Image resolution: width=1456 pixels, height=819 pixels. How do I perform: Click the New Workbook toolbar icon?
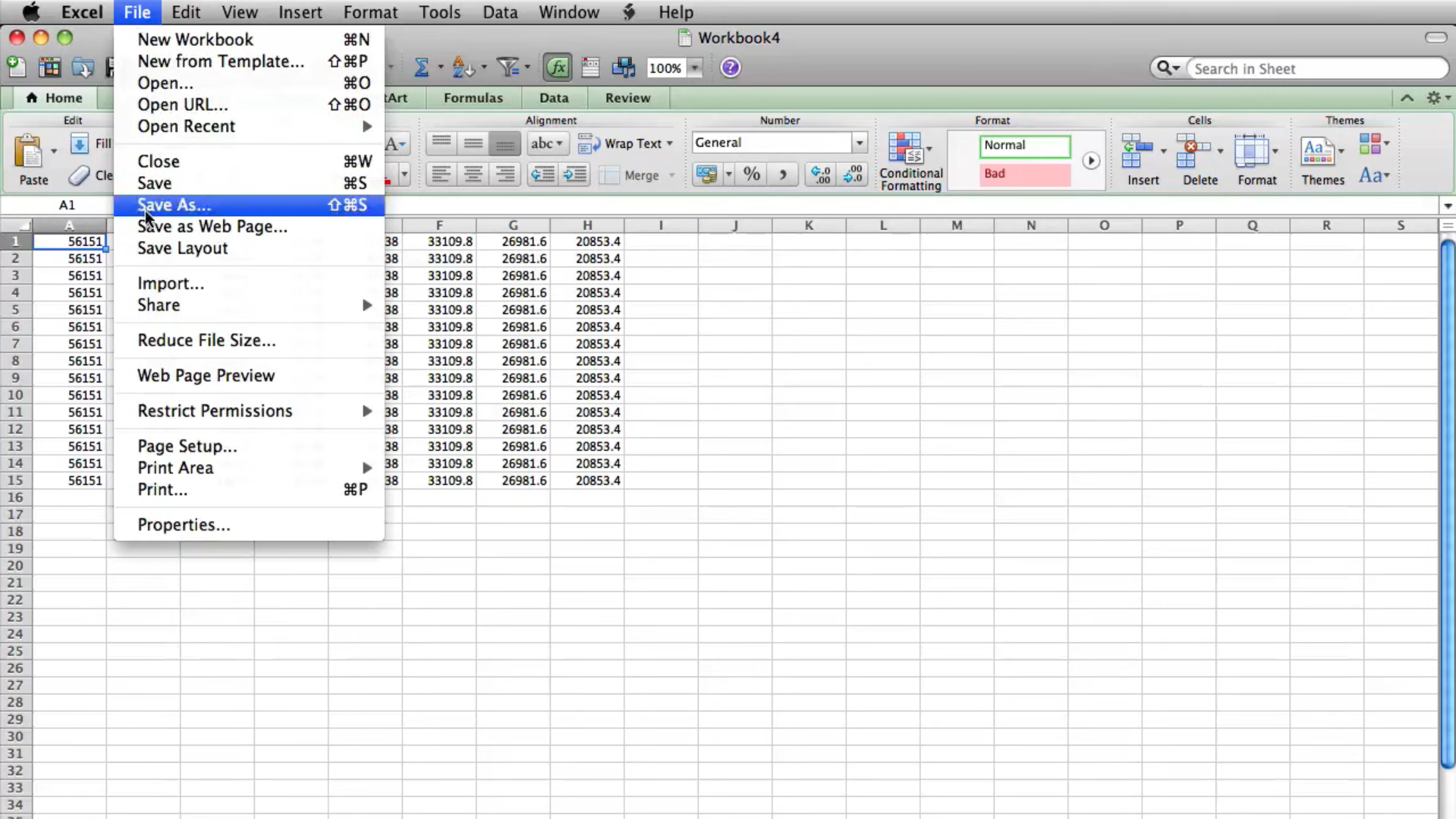point(16,68)
